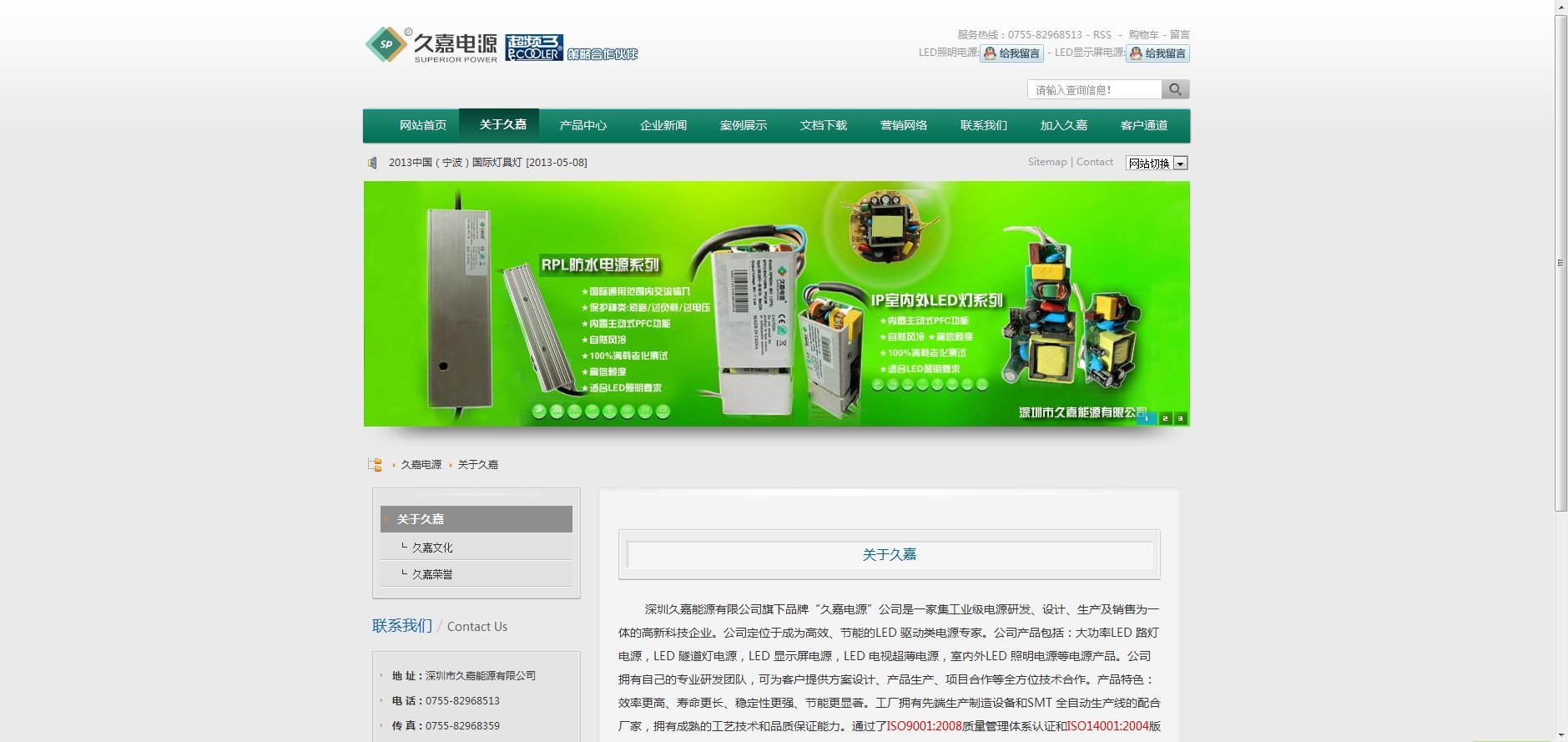The image size is (1568, 742).
Task: Open LED显示屏电源 给我留言 chat icon
Action: click(x=1157, y=53)
